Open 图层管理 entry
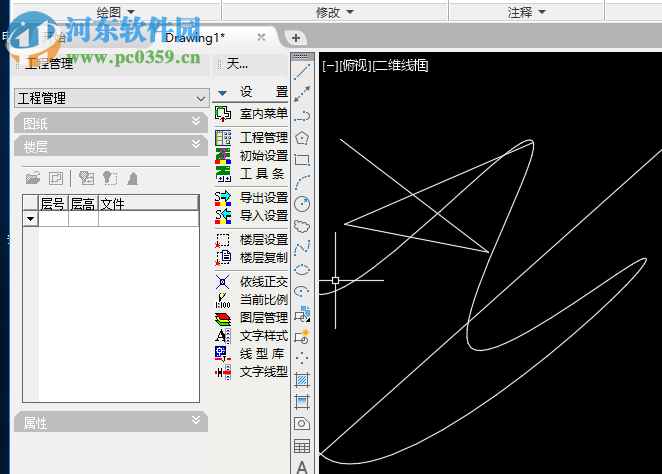 (251, 317)
